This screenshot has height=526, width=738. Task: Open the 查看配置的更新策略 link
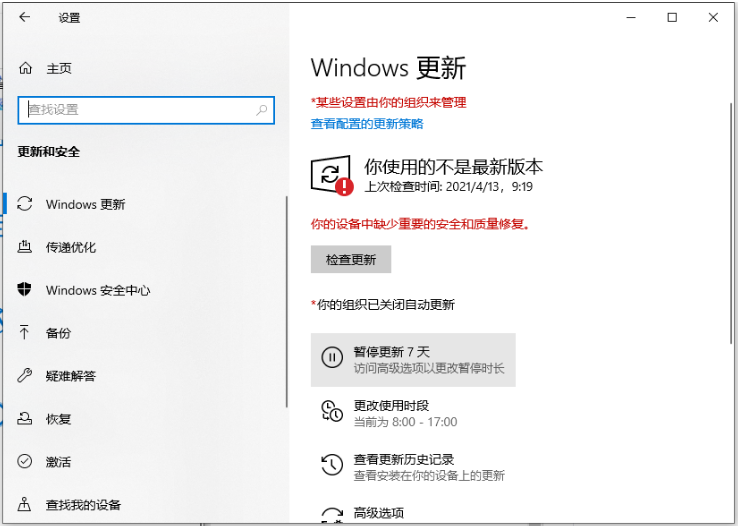[x=367, y=124]
